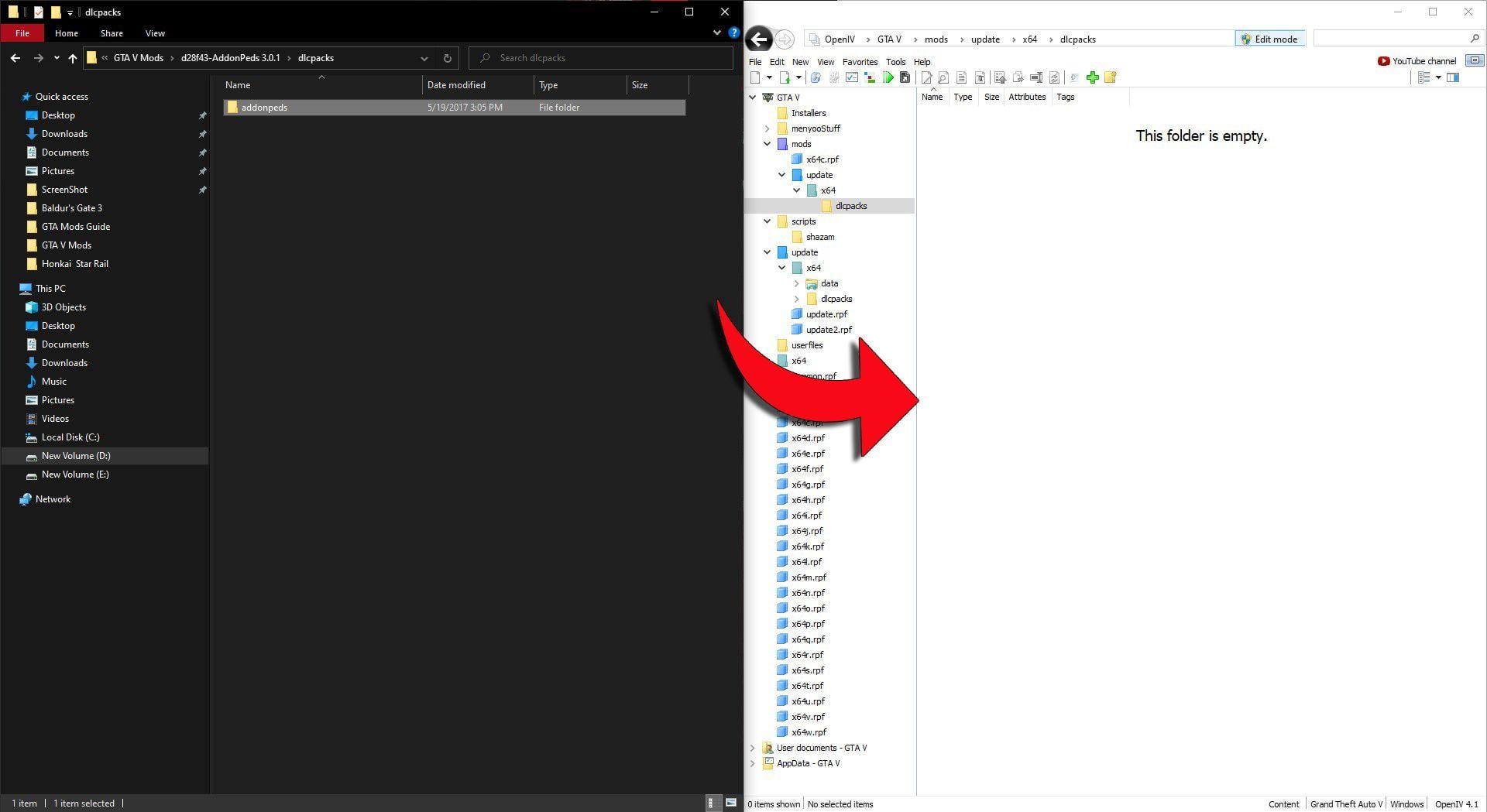The width and height of the screenshot is (1487, 812).
Task: Toggle the preview pane icon in OpenIV
Action: 1453,77
